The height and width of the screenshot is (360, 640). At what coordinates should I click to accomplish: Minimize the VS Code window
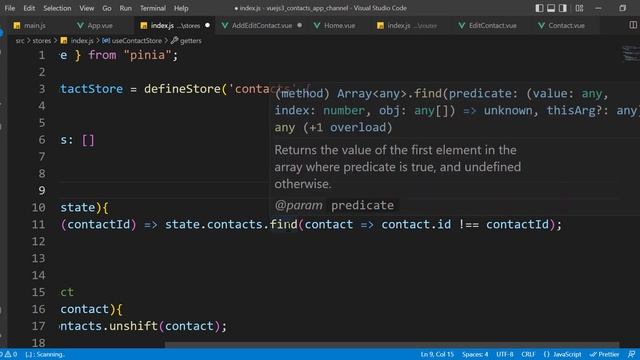[x=598, y=8]
